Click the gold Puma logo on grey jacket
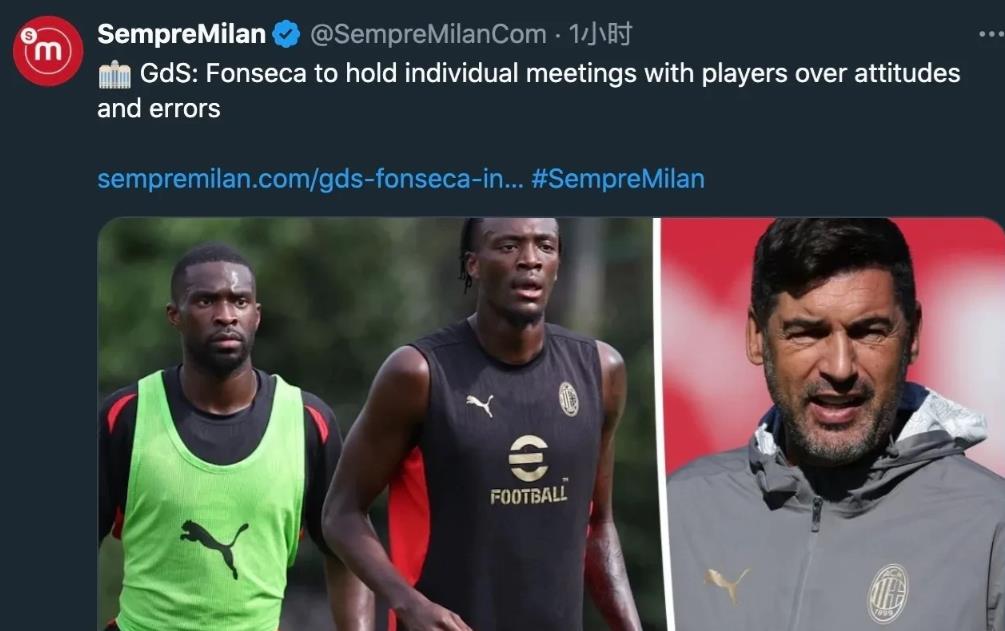 click(727, 583)
